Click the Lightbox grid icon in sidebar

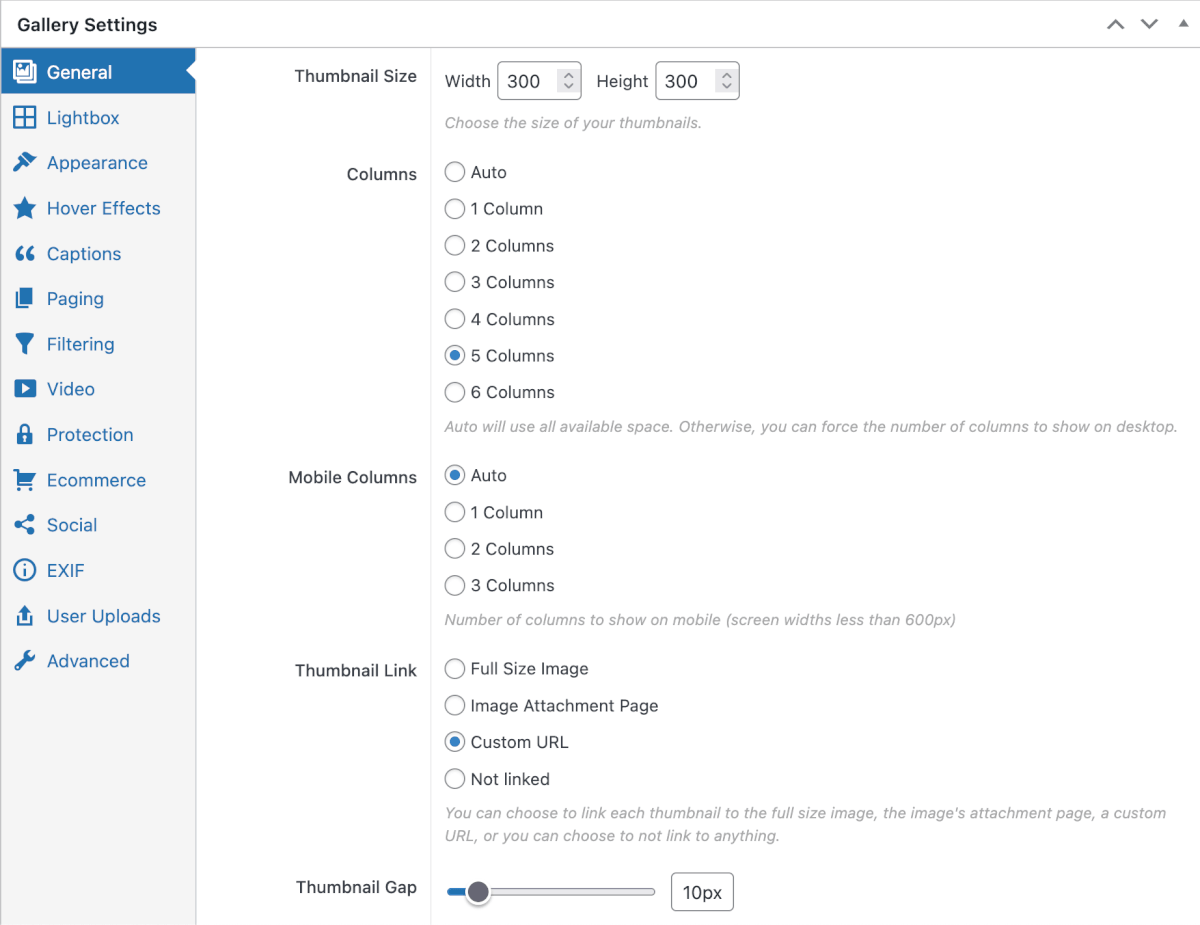pos(24,118)
